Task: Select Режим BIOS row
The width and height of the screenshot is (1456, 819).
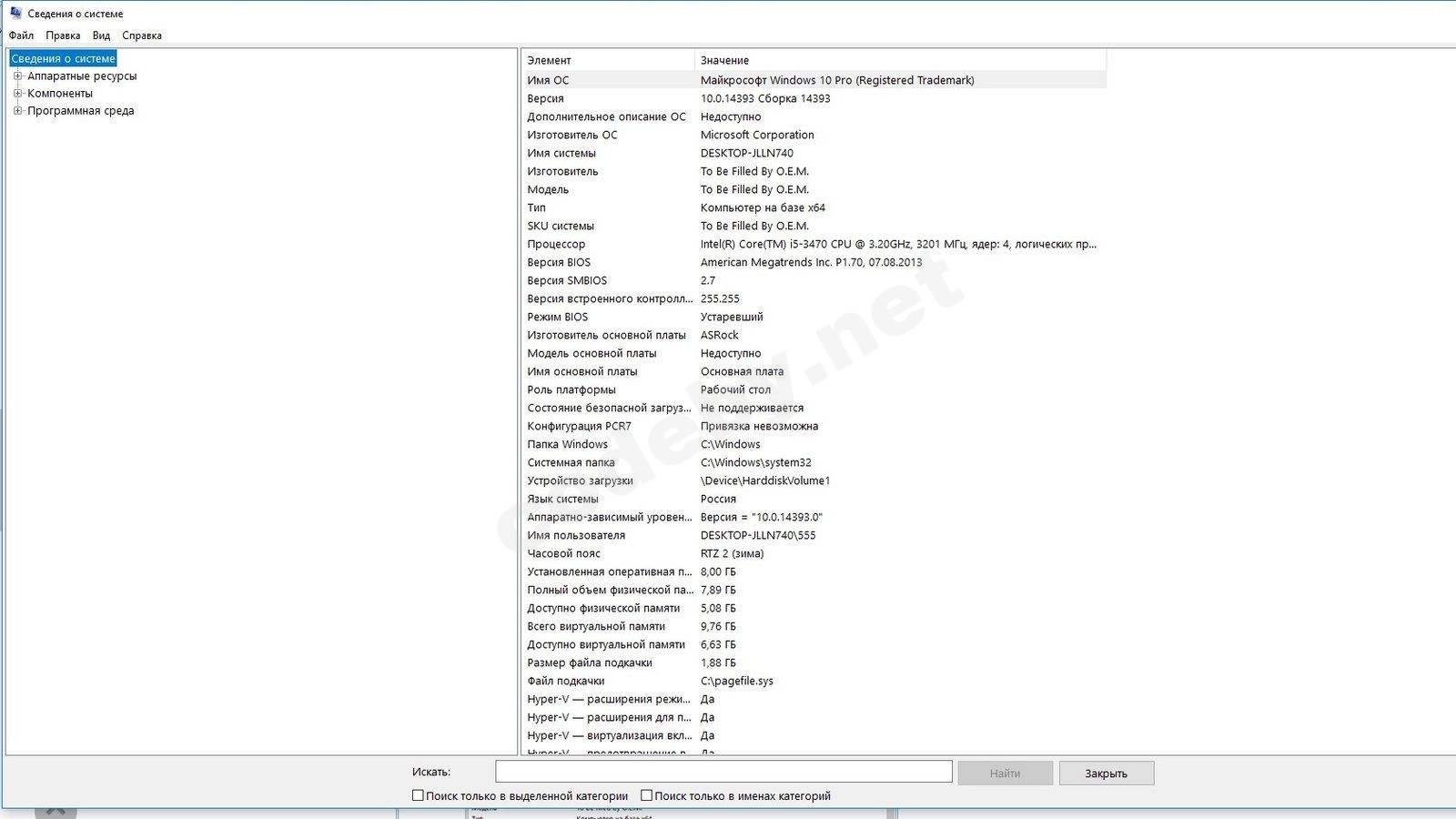Action: click(x=815, y=317)
